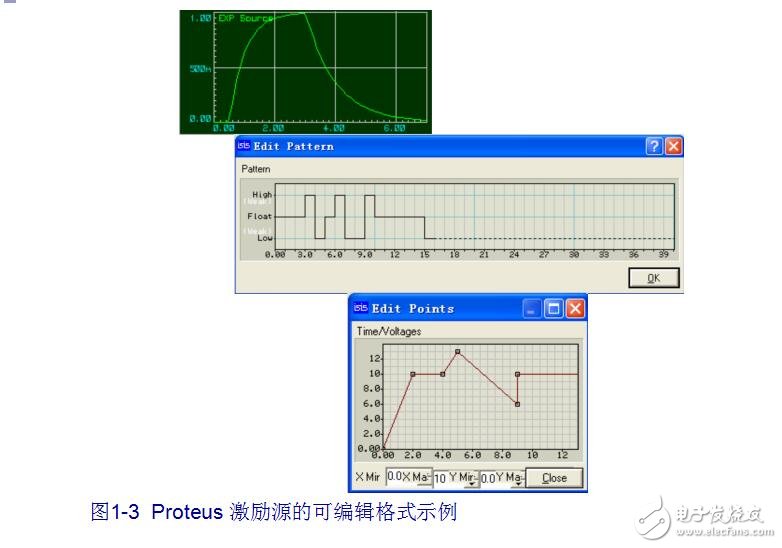Click the Close button in Edit Points
This screenshot has height=548, width=782.
pos(554,478)
